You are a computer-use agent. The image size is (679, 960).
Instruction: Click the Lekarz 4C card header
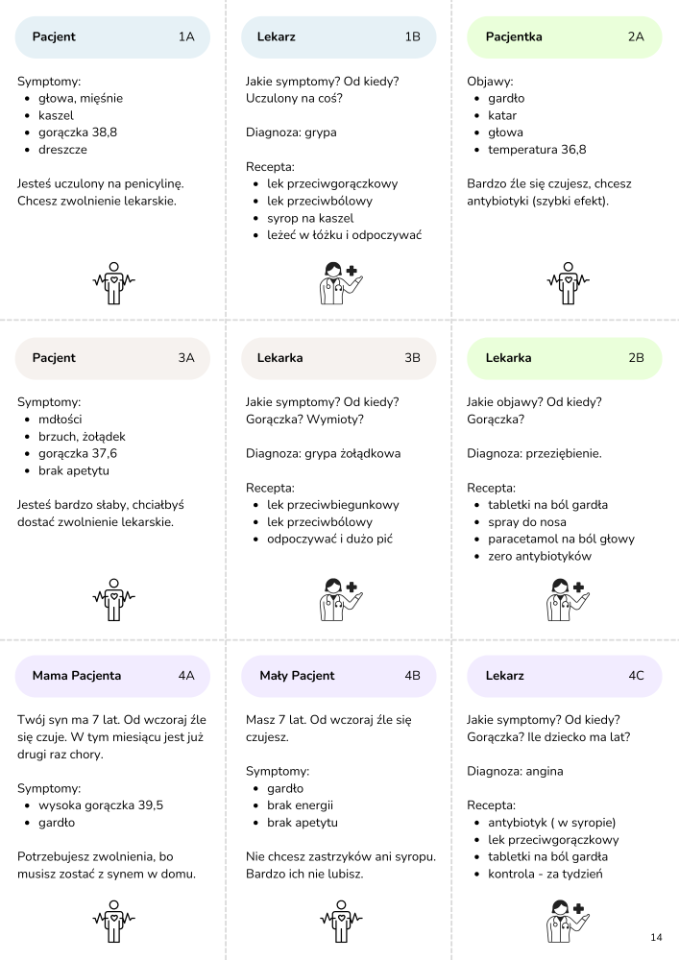[565, 676]
